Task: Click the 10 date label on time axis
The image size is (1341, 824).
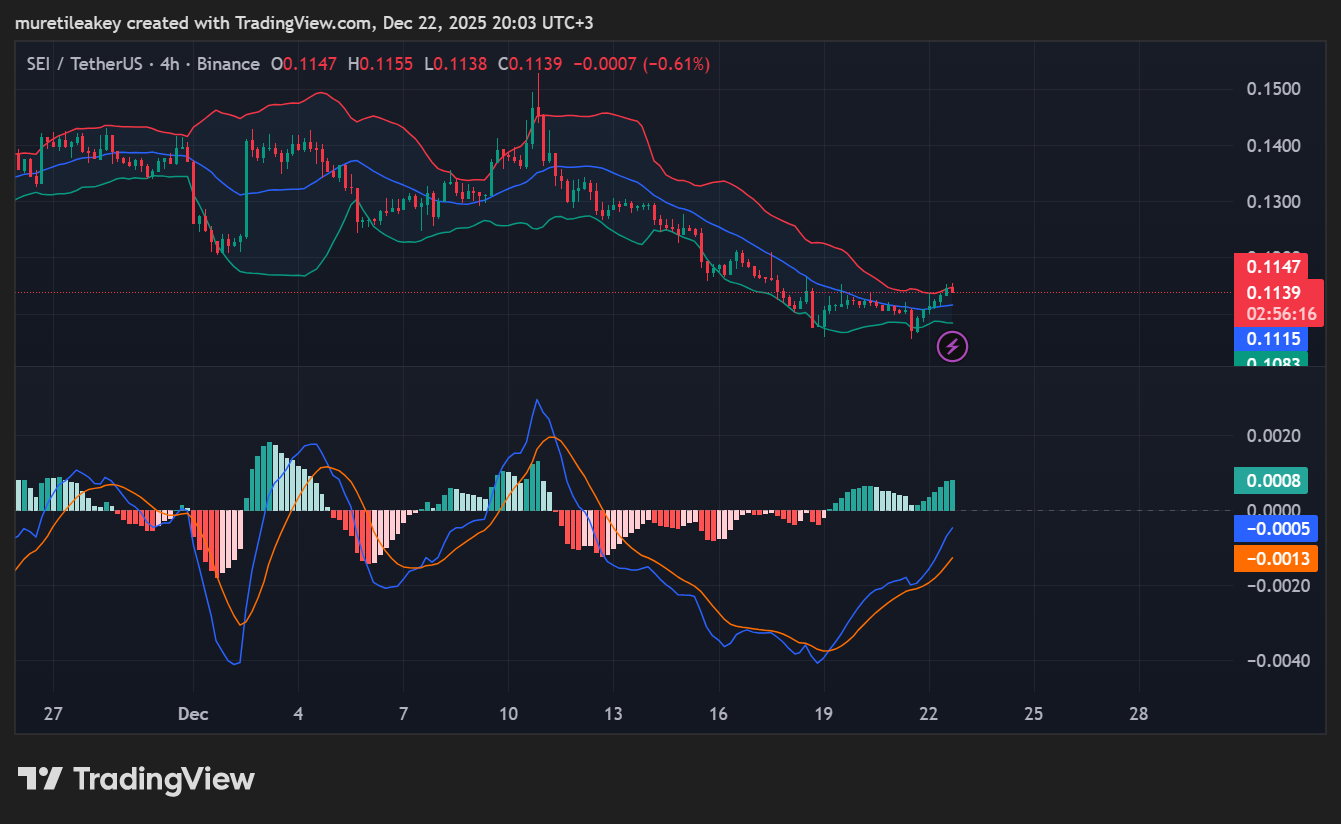Action: (508, 714)
